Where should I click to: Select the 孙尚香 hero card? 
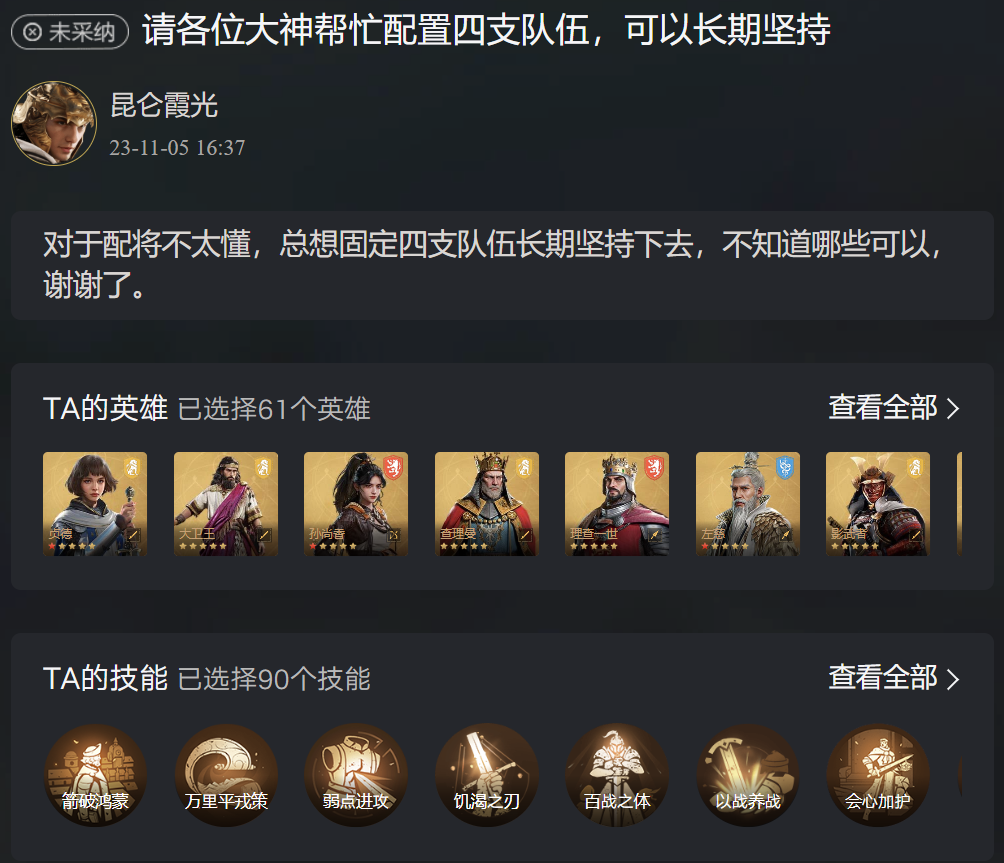[x=356, y=504]
